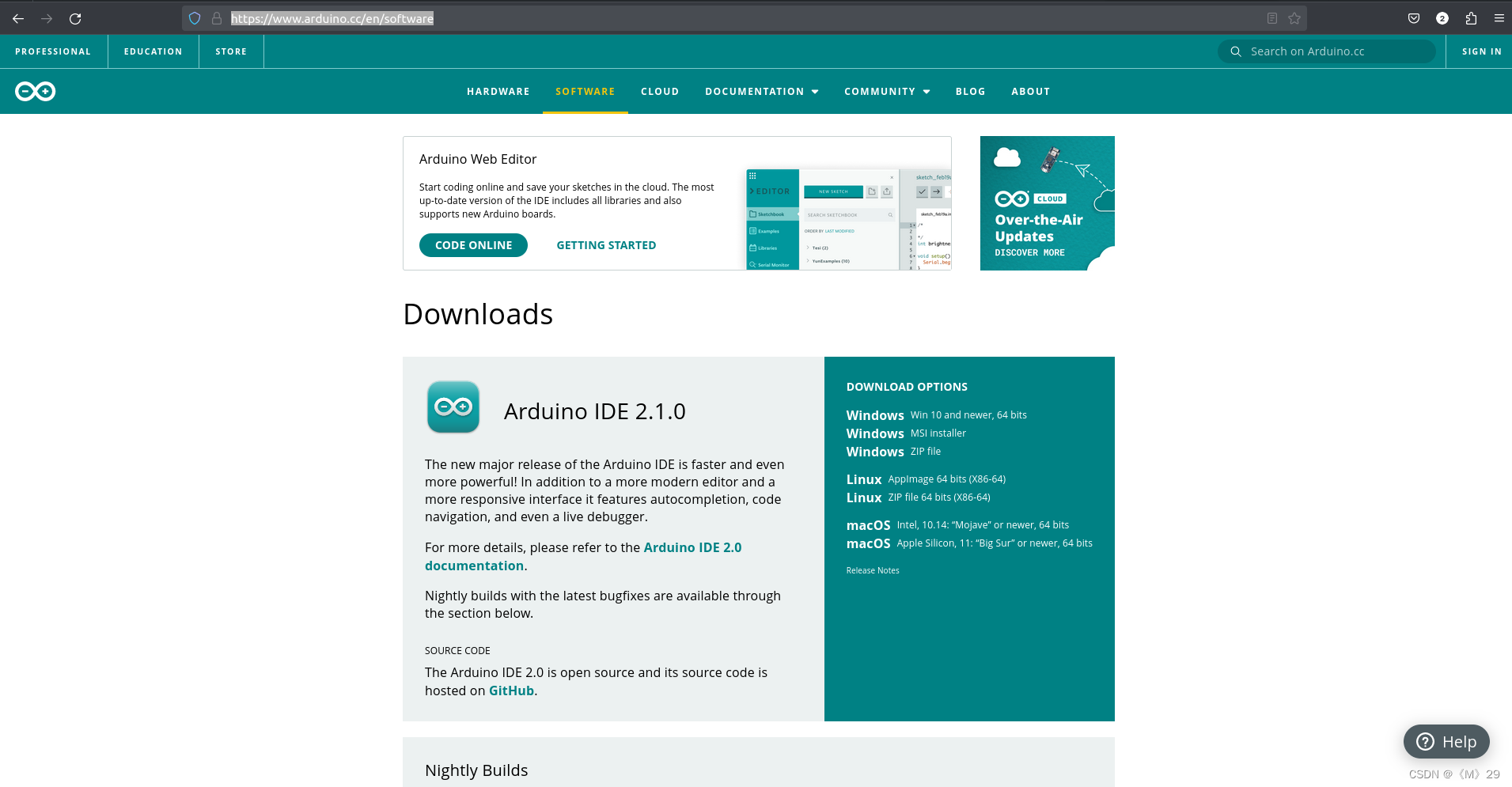The height and width of the screenshot is (787, 1512).
Task: Open the Help widget with question mark icon
Action: tap(1446, 742)
